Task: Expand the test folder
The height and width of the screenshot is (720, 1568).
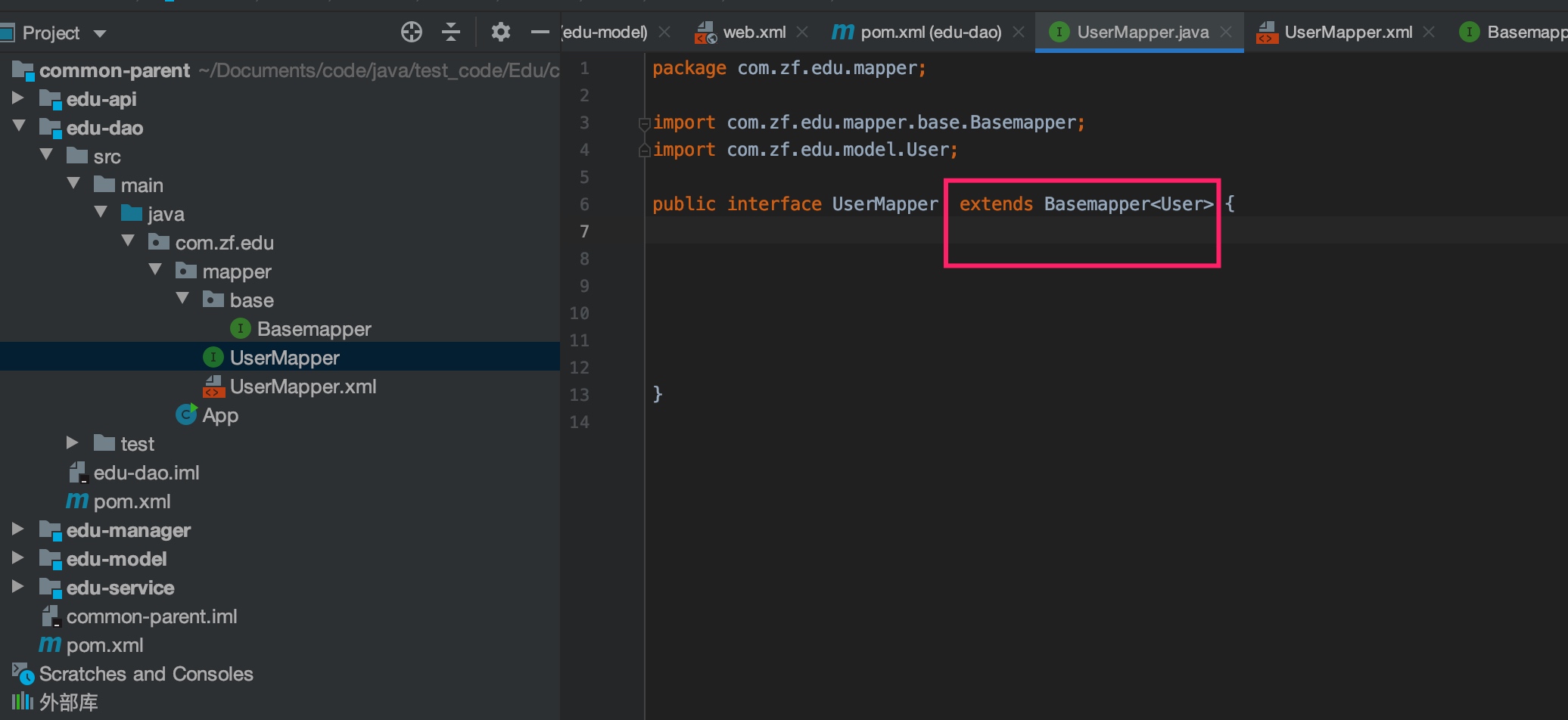Action: tap(73, 442)
